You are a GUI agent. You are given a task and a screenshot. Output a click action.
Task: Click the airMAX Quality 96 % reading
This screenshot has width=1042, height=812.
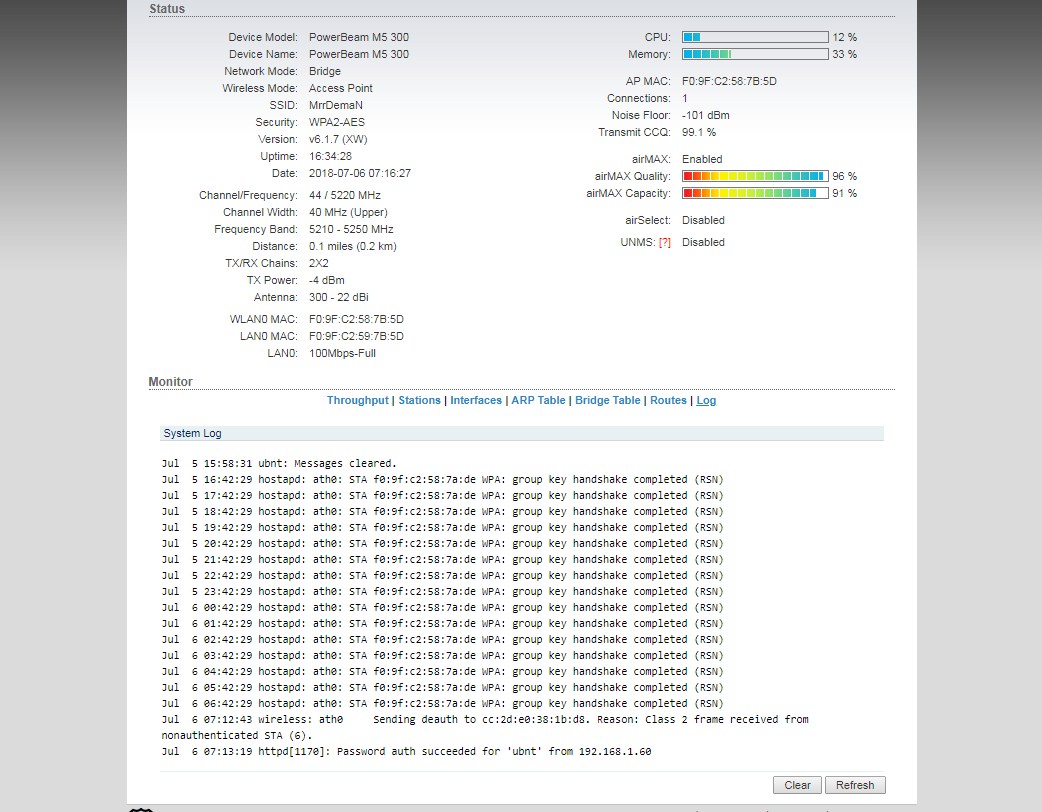pyautogui.click(x=845, y=176)
